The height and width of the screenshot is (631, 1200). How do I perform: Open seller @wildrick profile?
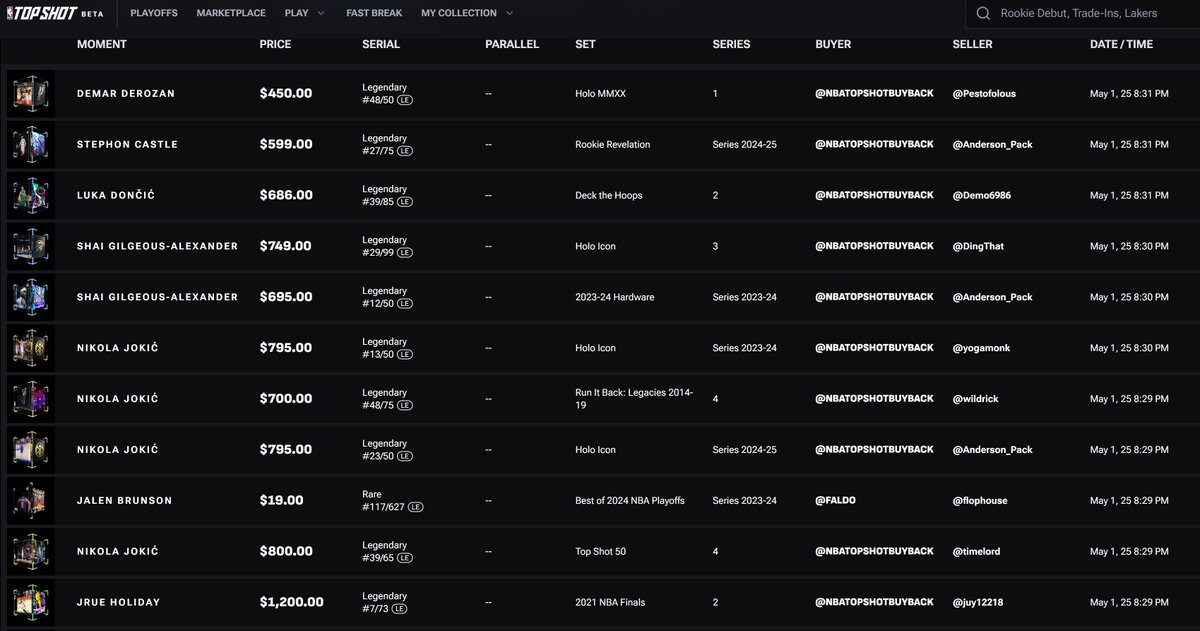[x=976, y=399]
